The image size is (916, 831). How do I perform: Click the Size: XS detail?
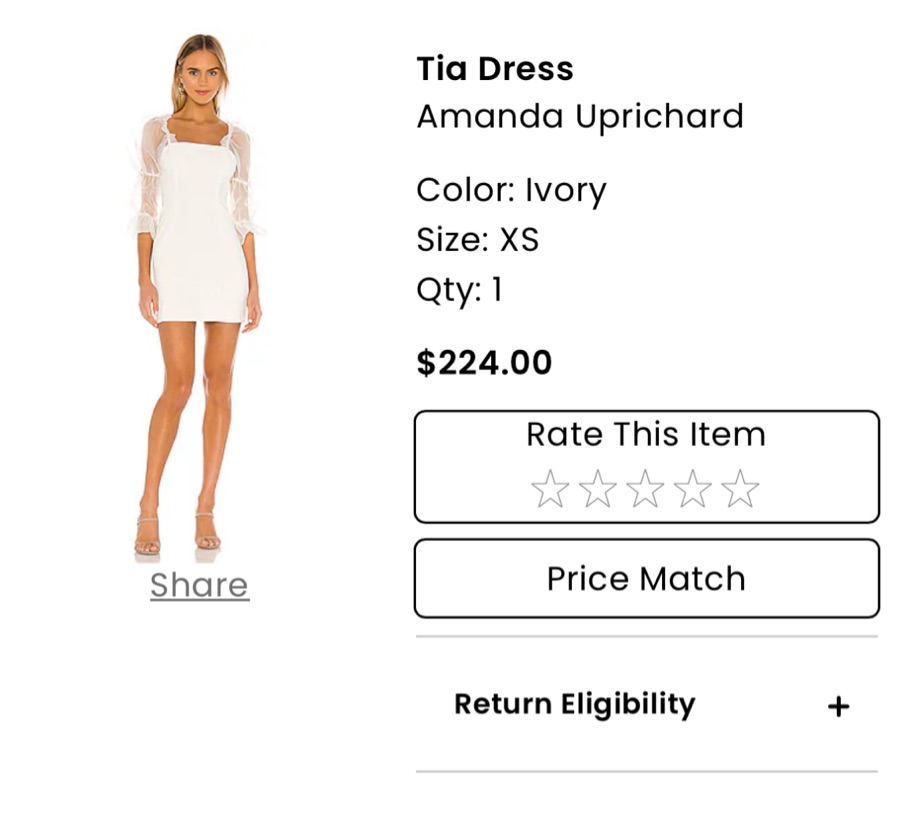coord(477,240)
